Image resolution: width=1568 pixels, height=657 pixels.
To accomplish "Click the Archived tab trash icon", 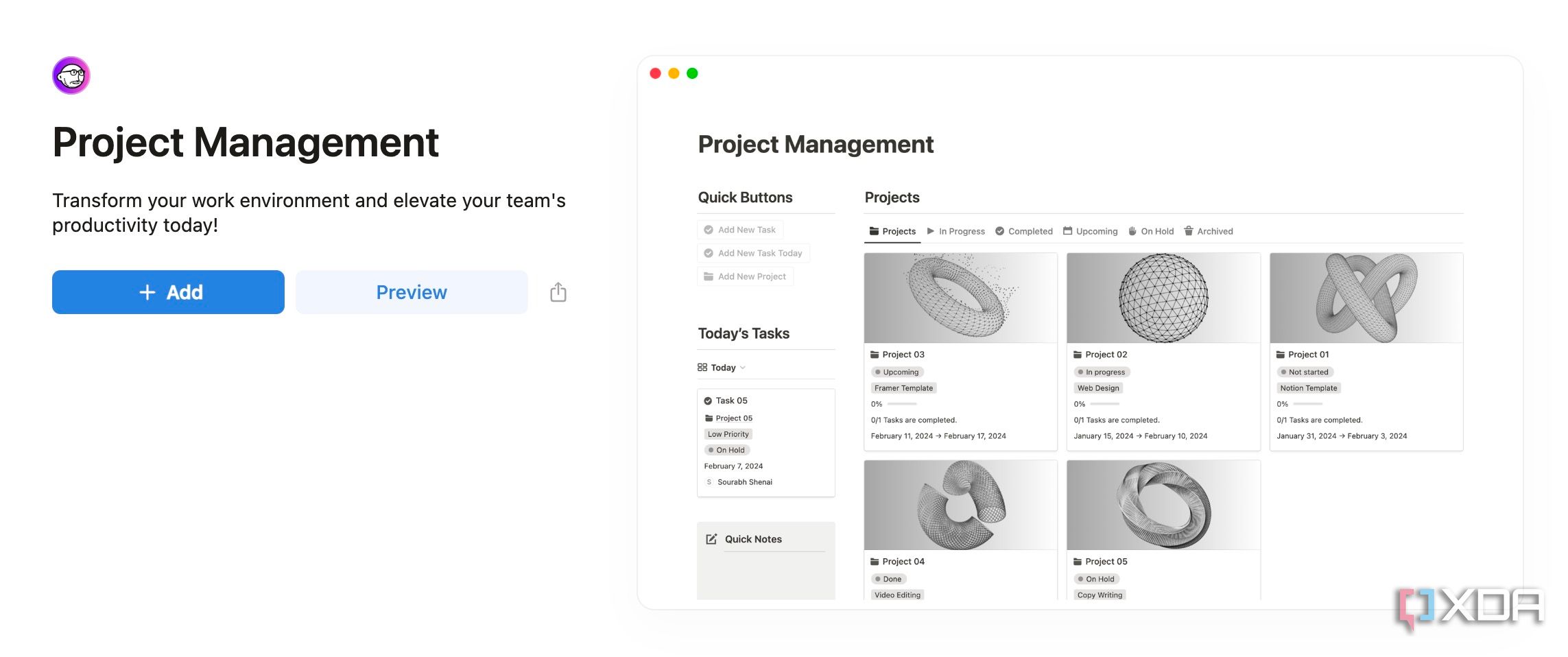I will 1189,231.
